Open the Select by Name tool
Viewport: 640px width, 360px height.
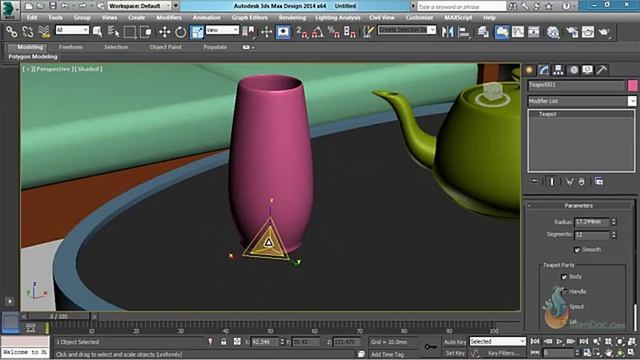(x=113, y=32)
